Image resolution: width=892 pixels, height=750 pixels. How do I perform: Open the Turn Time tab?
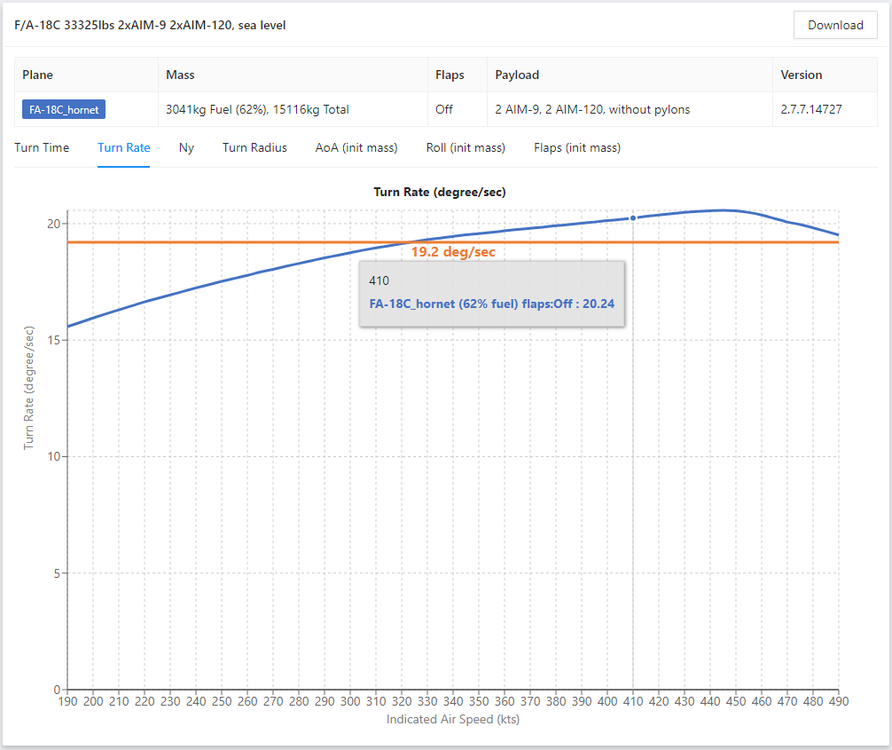pos(42,148)
